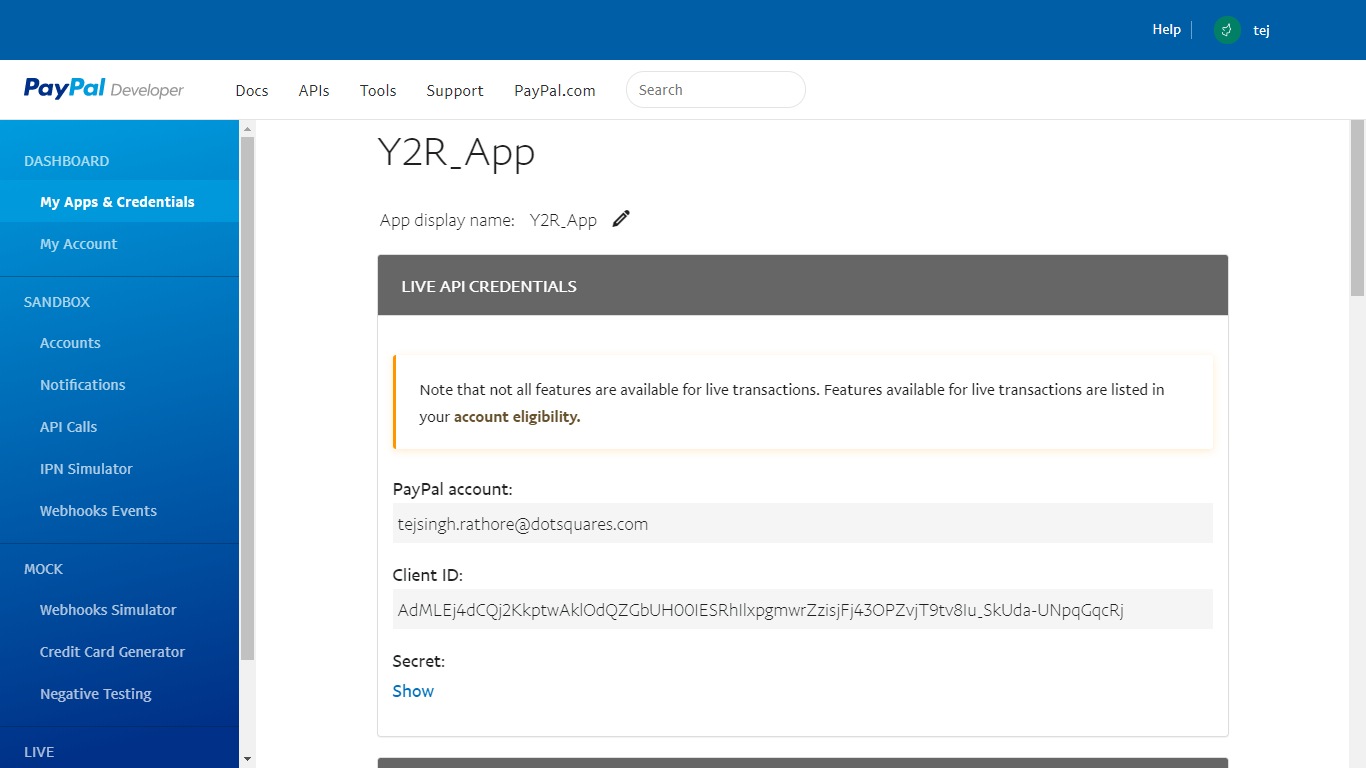Click the Search input field
Viewport: 1366px width, 768px height.
[716, 90]
